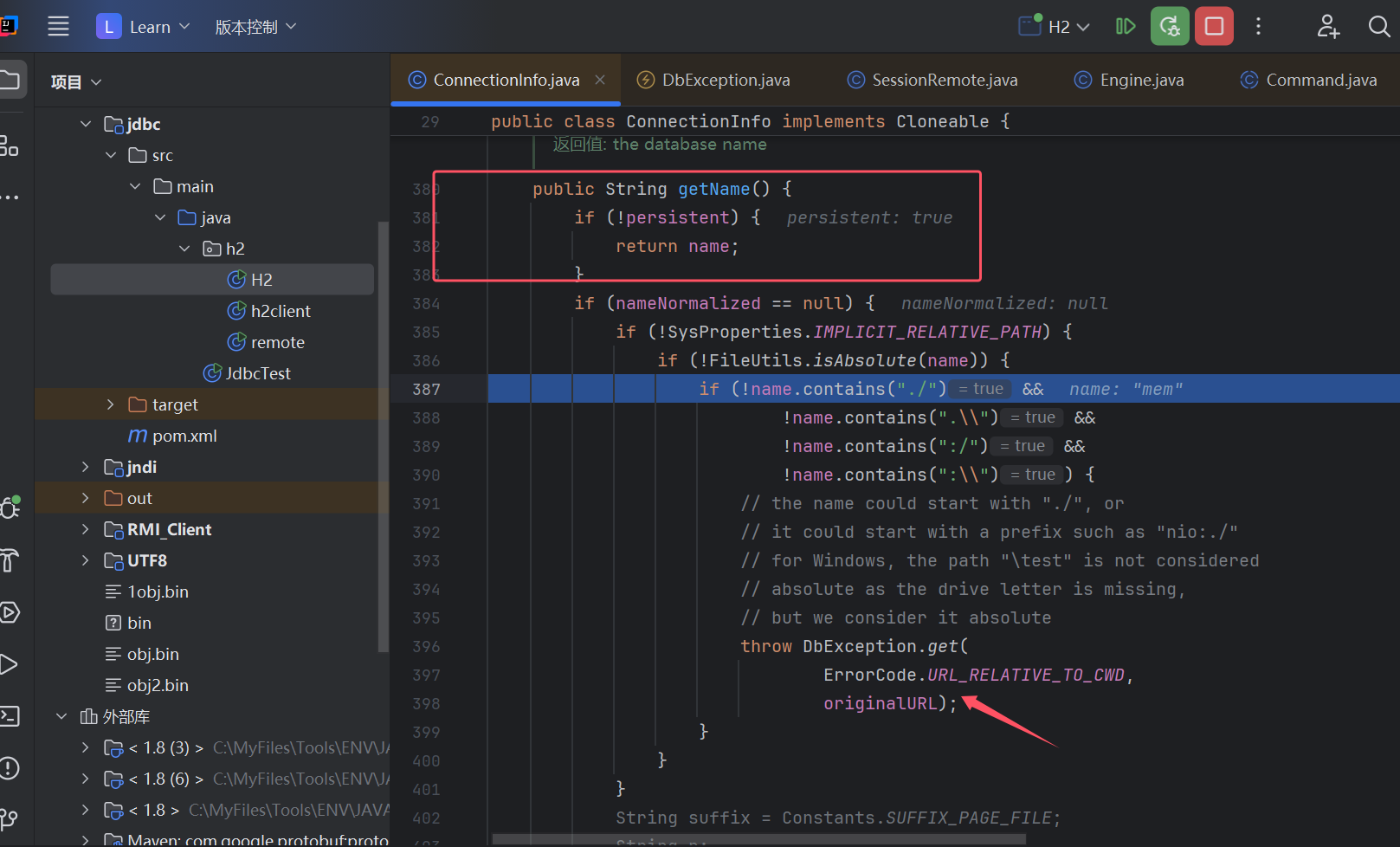Click the Resume Program icon
The width and height of the screenshot is (1400, 847).
(x=1125, y=26)
